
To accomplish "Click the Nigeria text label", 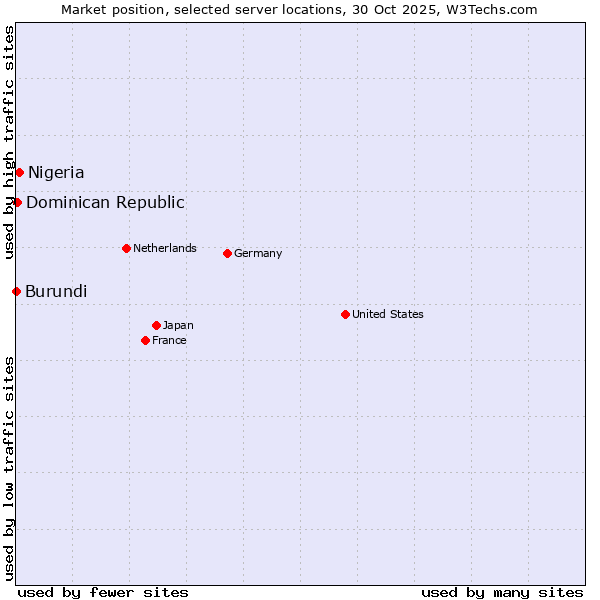I will [x=56, y=172].
